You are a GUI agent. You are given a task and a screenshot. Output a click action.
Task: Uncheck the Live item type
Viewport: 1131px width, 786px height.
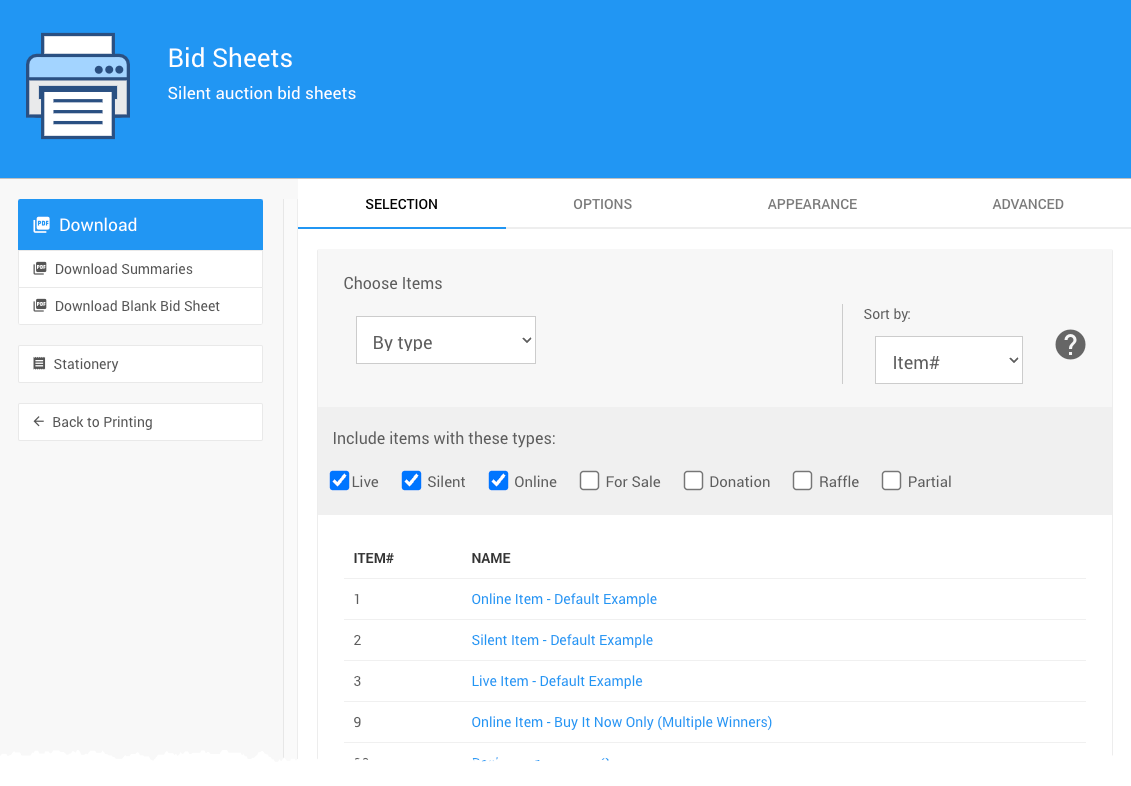click(339, 481)
